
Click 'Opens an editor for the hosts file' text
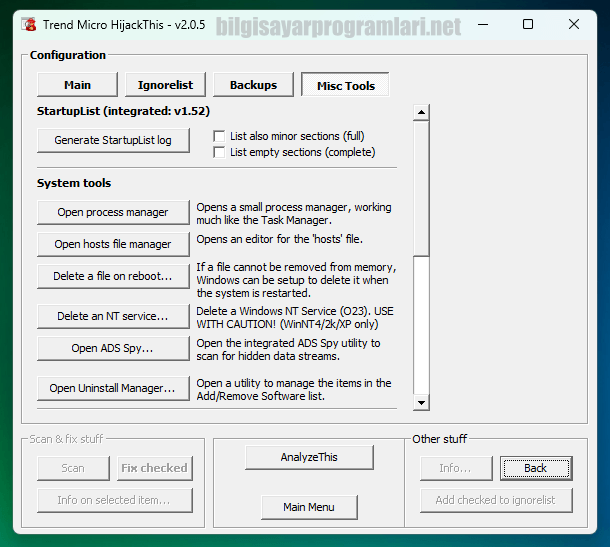(279, 239)
